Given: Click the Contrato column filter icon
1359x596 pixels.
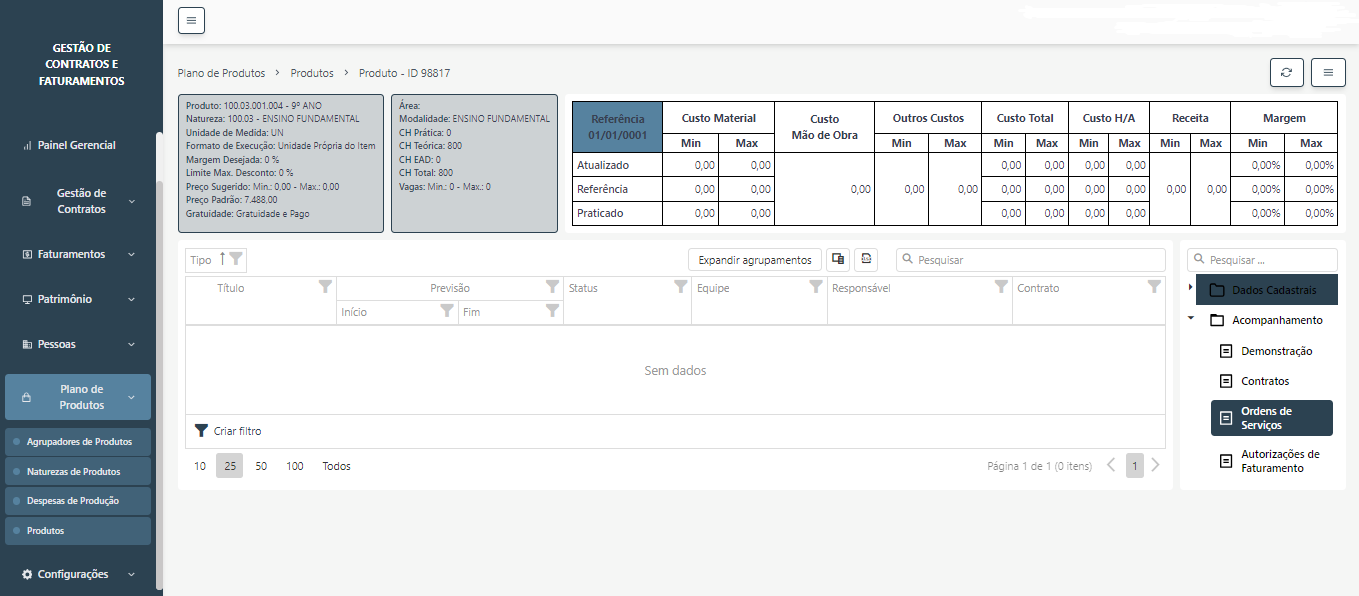Looking at the screenshot, I should tap(1154, 287).
